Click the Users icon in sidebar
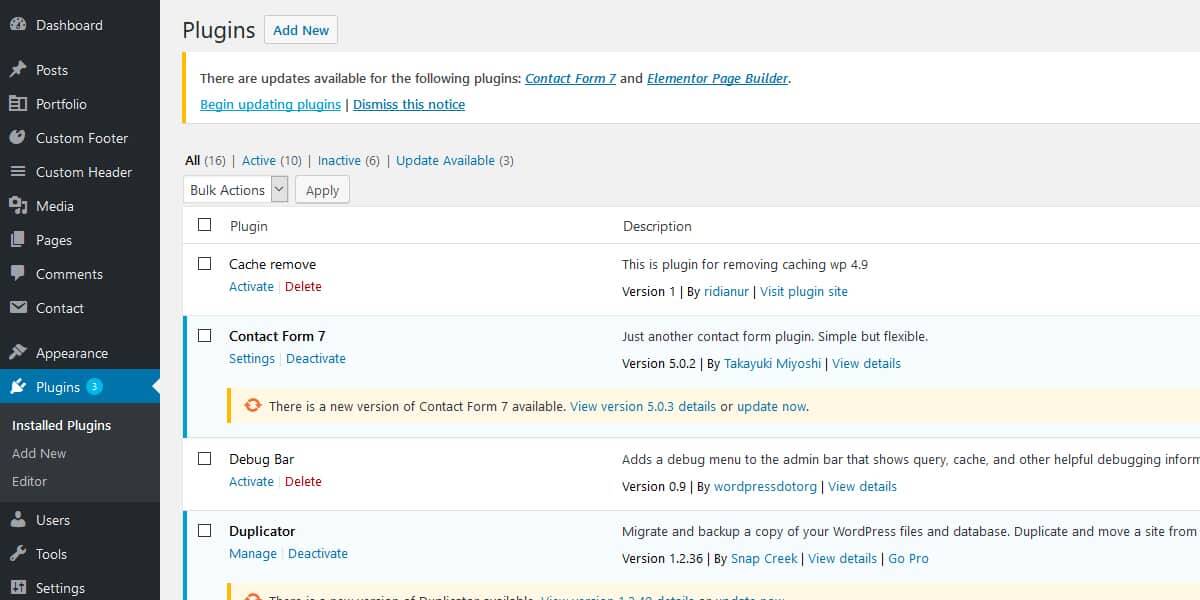The height and width of the screenshot is (600, 1200). (x=18, y=520)
